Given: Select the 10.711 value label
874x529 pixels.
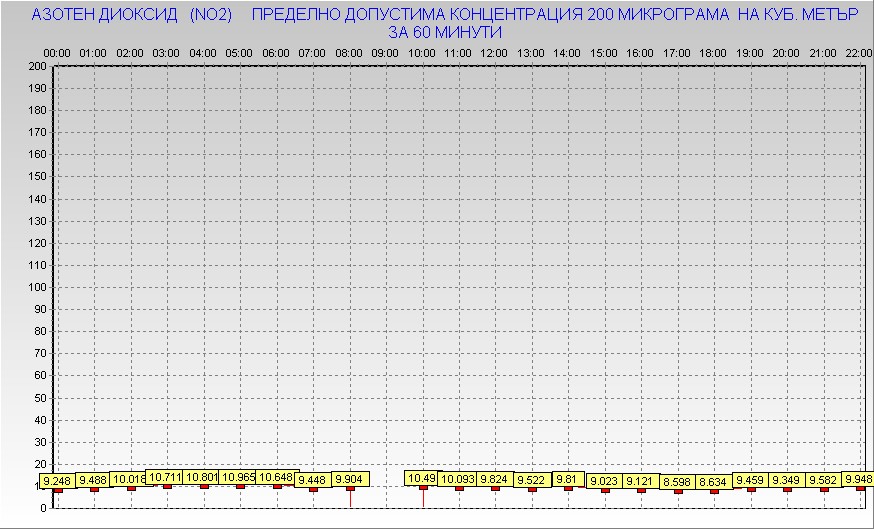Looking at the screenshot, I should coord(164,477).
